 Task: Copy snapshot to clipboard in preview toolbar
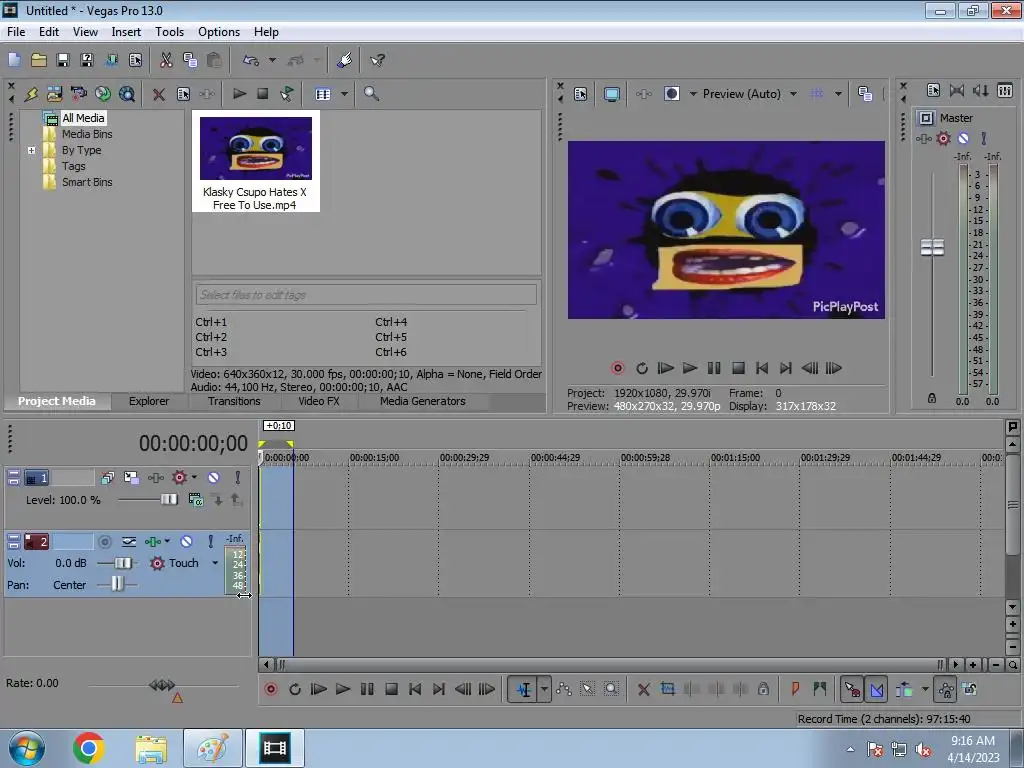click(865, 94)
